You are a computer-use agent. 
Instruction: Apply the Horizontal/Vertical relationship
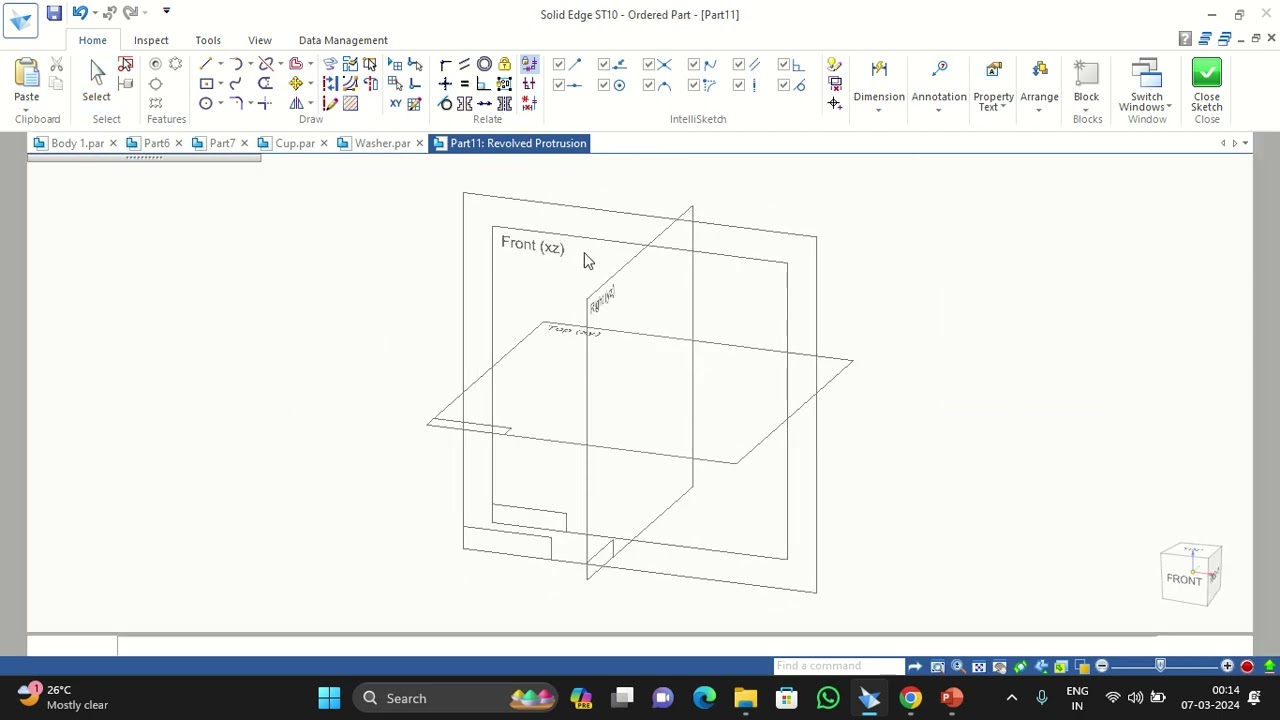coord(445,84)
